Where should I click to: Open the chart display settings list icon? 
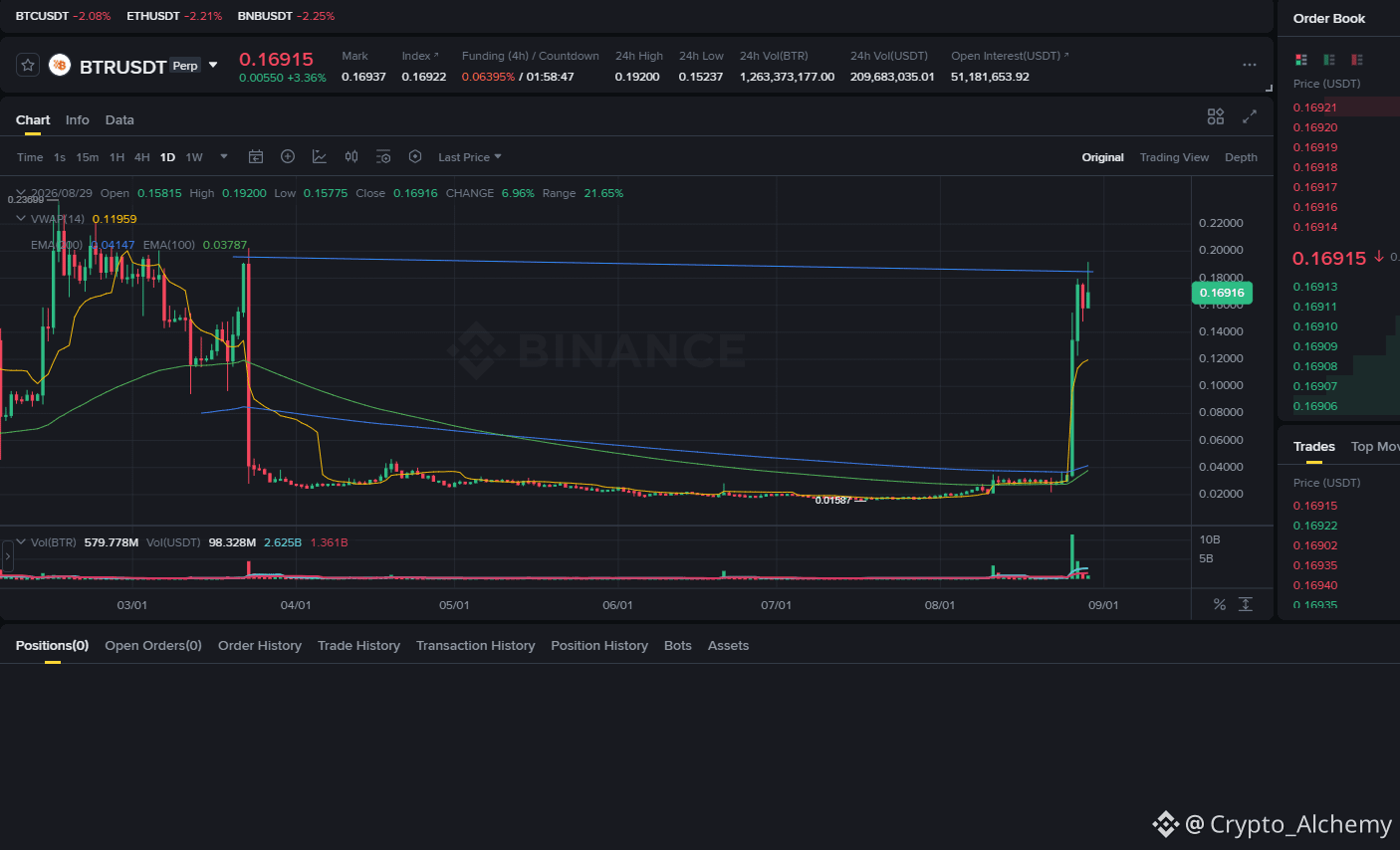(383, 156)
